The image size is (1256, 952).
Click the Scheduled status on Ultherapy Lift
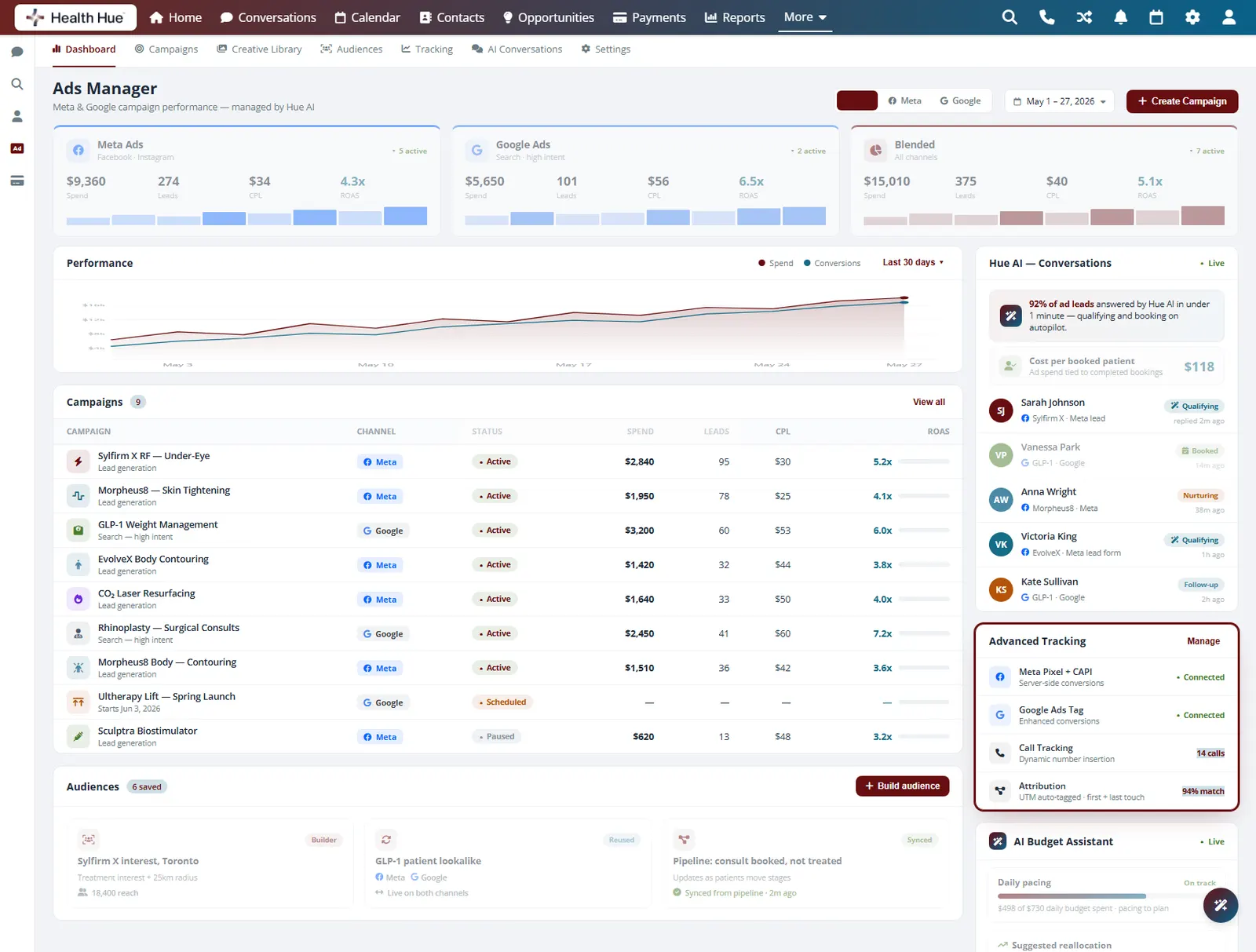[502, 702]
